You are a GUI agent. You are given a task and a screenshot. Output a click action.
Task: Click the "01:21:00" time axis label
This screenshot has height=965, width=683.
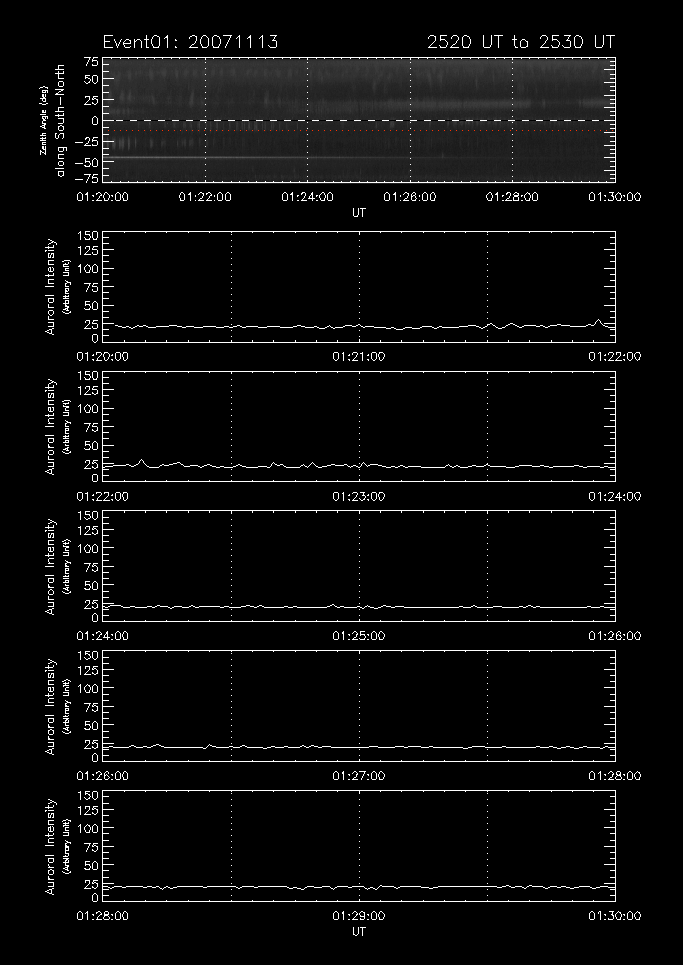point(359,357)
